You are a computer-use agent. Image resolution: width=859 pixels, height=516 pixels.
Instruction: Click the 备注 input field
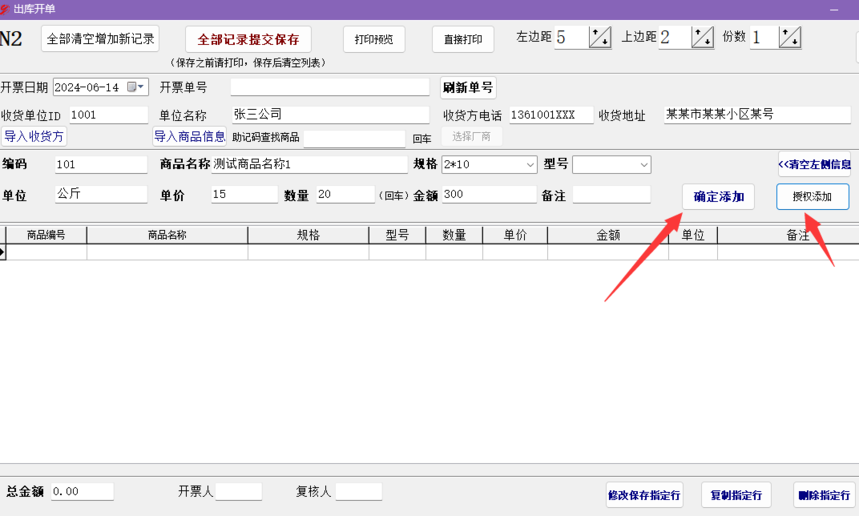tap(611, 194)
